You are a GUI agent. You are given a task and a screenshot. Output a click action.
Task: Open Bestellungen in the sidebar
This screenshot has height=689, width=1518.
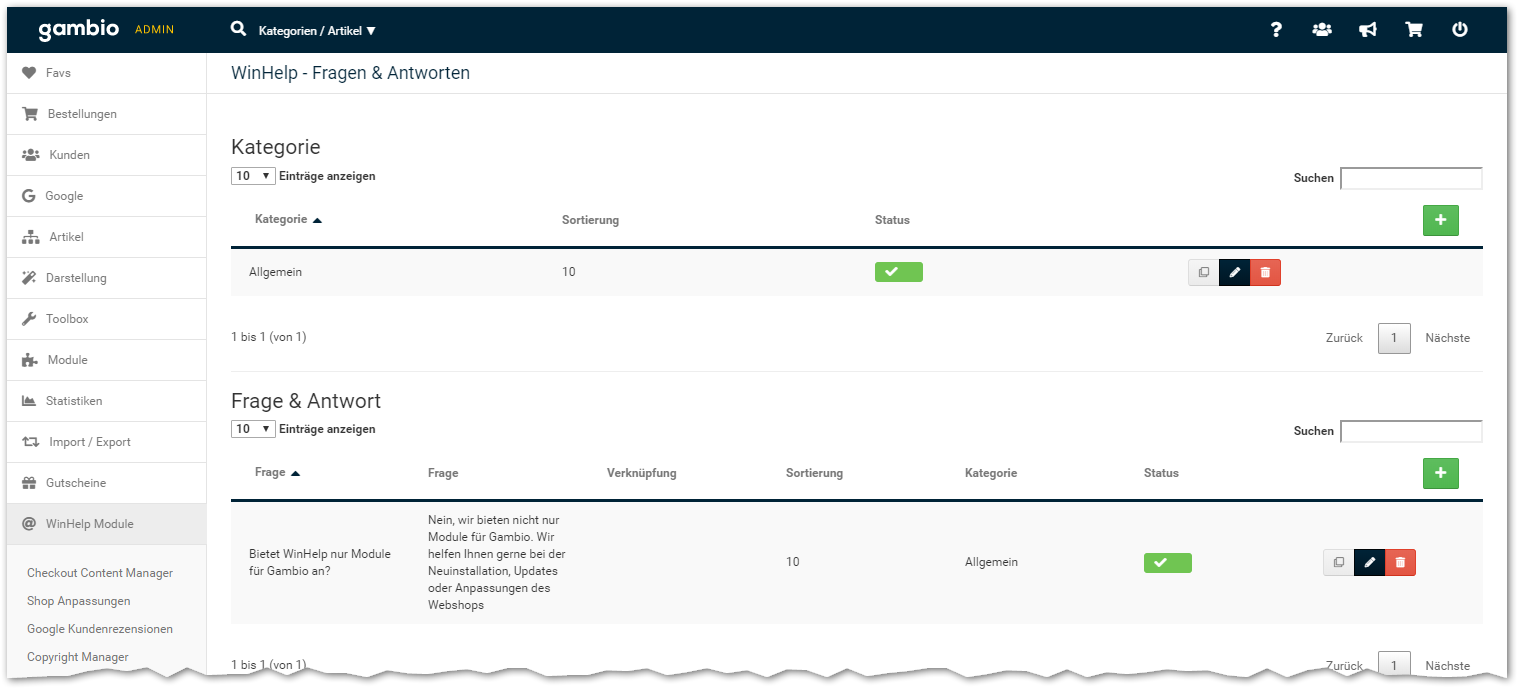point(107,114)
